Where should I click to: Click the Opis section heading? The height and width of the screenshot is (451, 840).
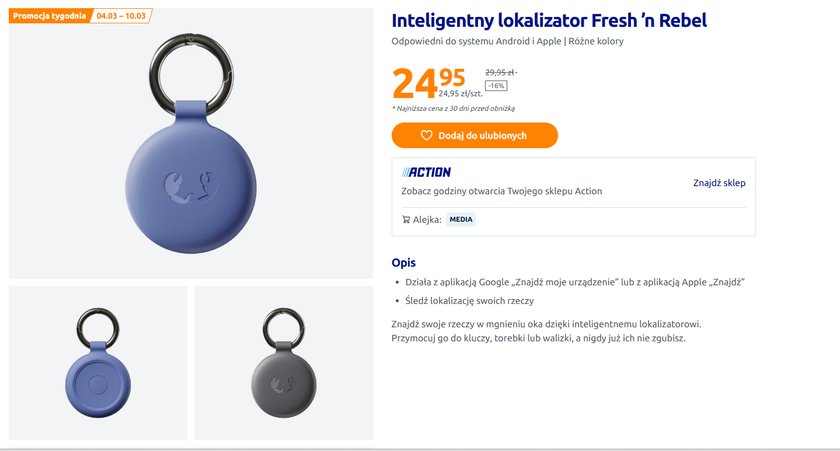pyautogui.click(x=403, y=262)
